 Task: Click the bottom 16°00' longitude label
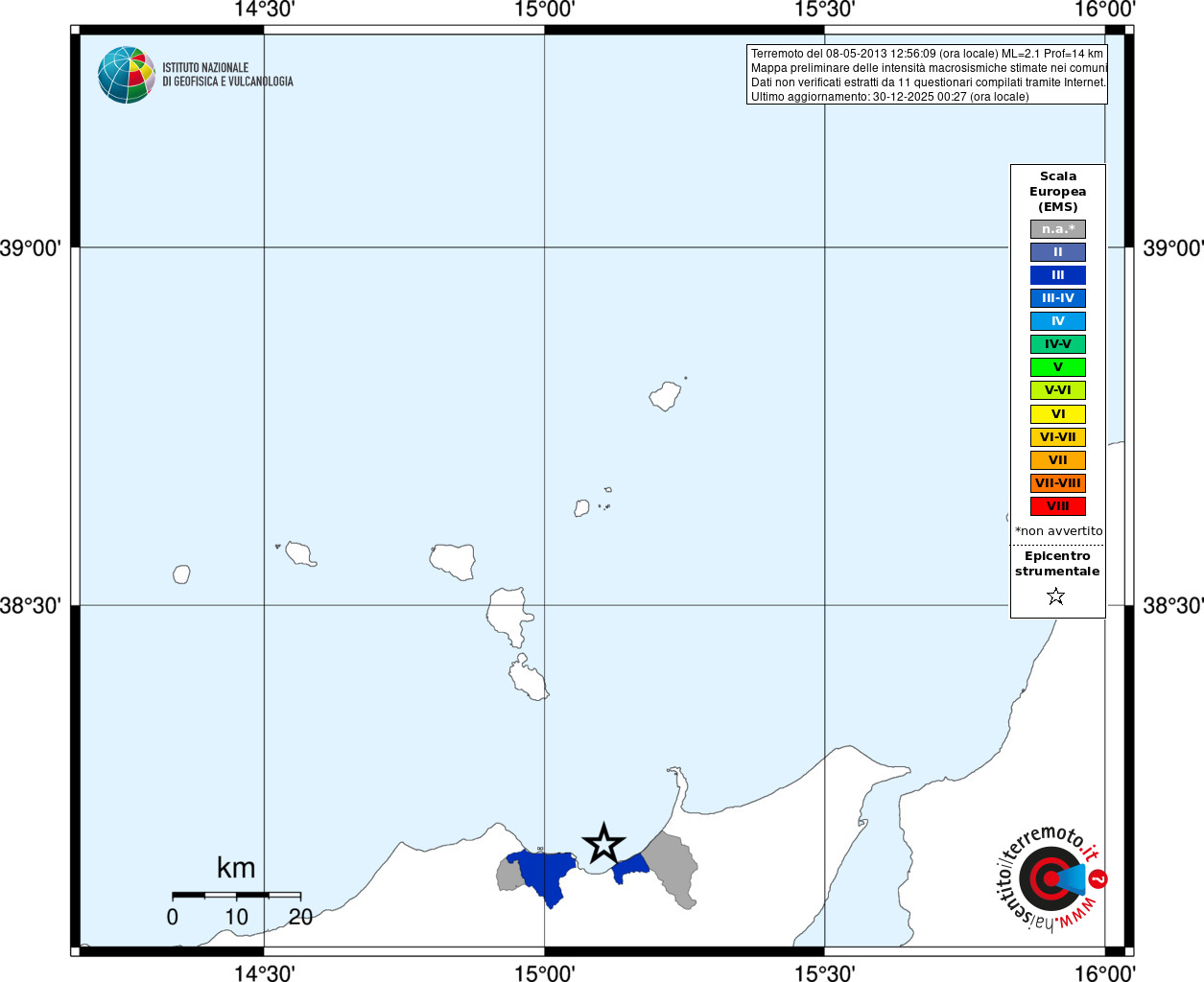coord(1104,973)
